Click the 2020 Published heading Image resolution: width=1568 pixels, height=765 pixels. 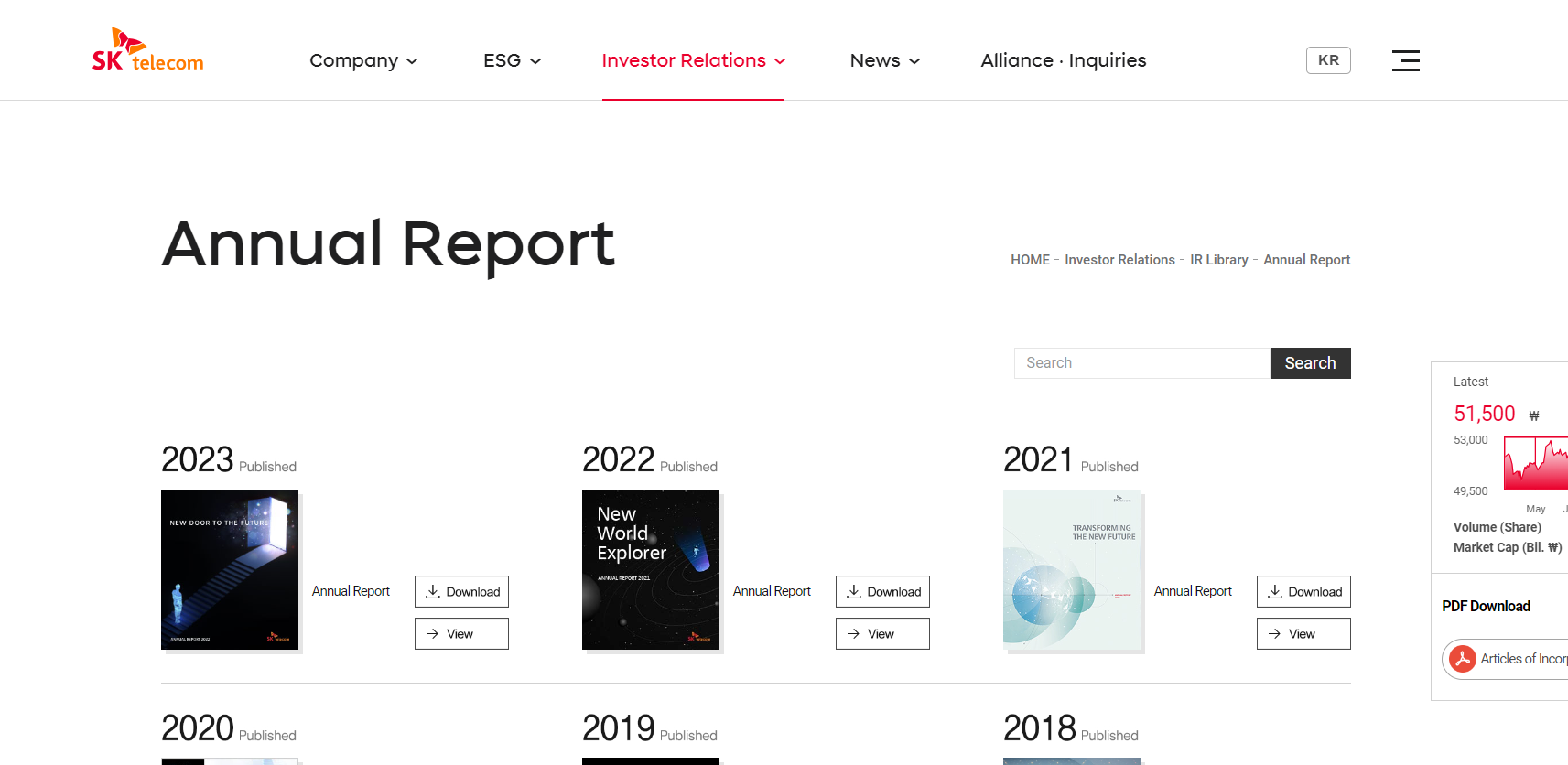point(229,729)
